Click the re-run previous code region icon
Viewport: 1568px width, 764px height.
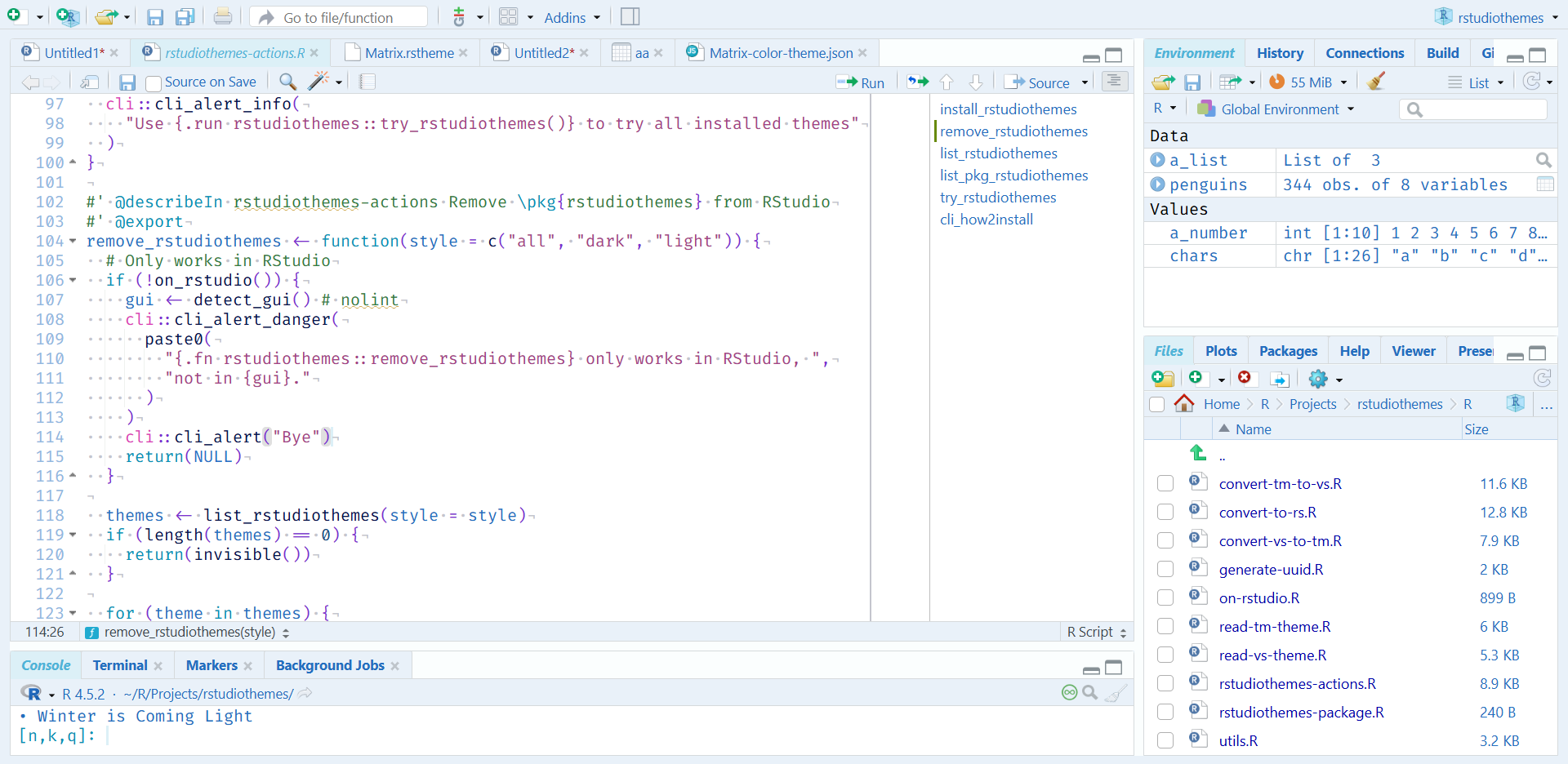(918, 82)
